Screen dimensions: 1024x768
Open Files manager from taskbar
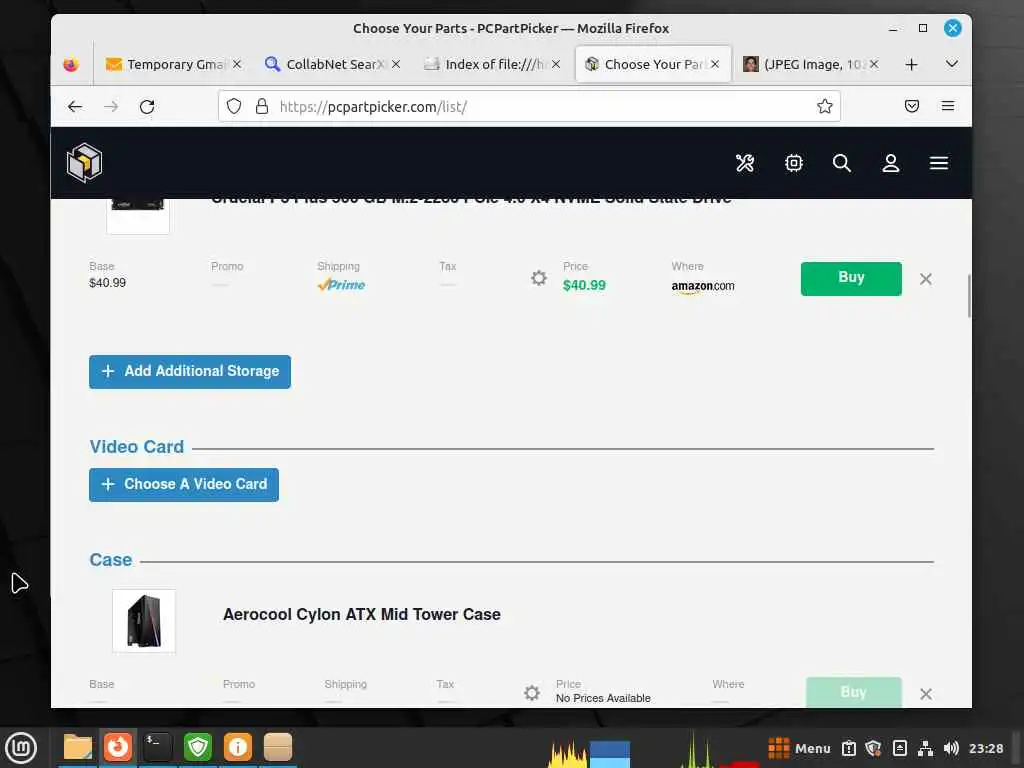[x=78, y=747]
